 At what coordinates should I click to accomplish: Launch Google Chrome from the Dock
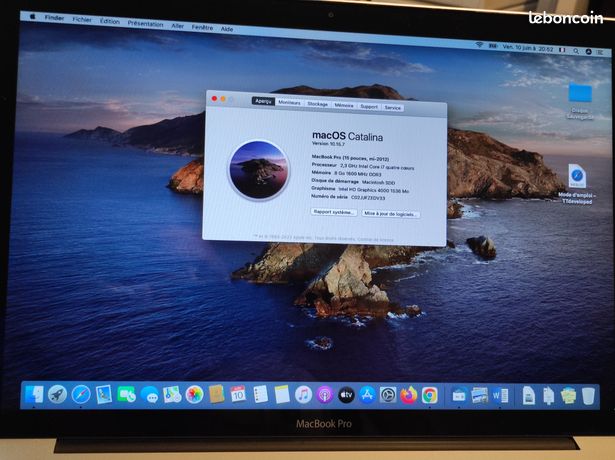click(x=430, y=395)
